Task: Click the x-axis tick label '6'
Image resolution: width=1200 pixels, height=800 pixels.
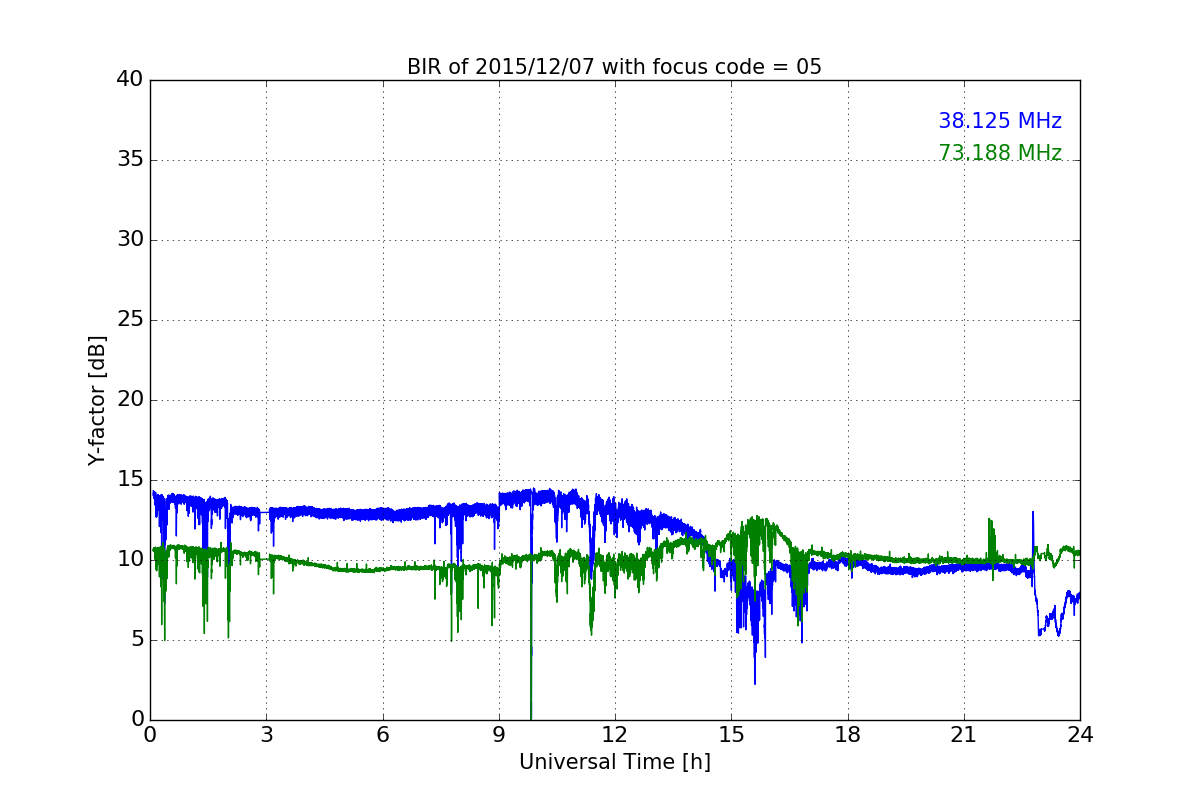Action: [x=382, y=735]
